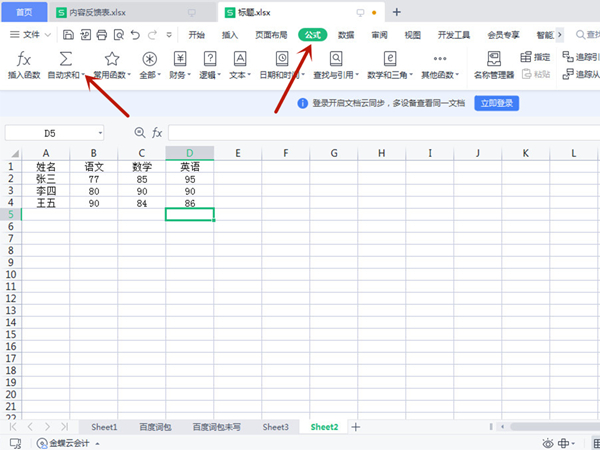Select the 公式 (Formulas) ribbon tab
The width and height of the screenshot is (600, 450).
313,35
